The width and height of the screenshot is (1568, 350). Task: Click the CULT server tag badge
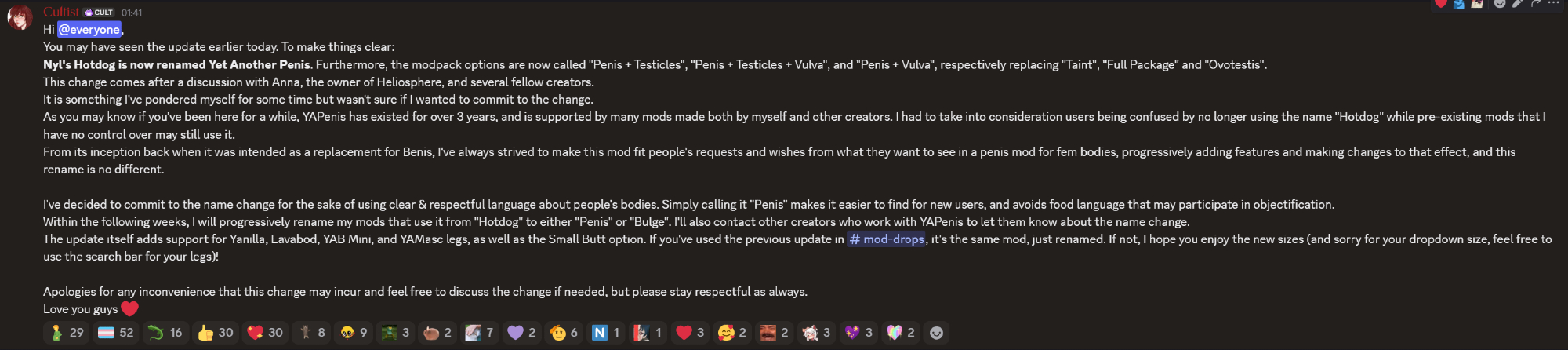pyautogui.click(x=100, y=13)
